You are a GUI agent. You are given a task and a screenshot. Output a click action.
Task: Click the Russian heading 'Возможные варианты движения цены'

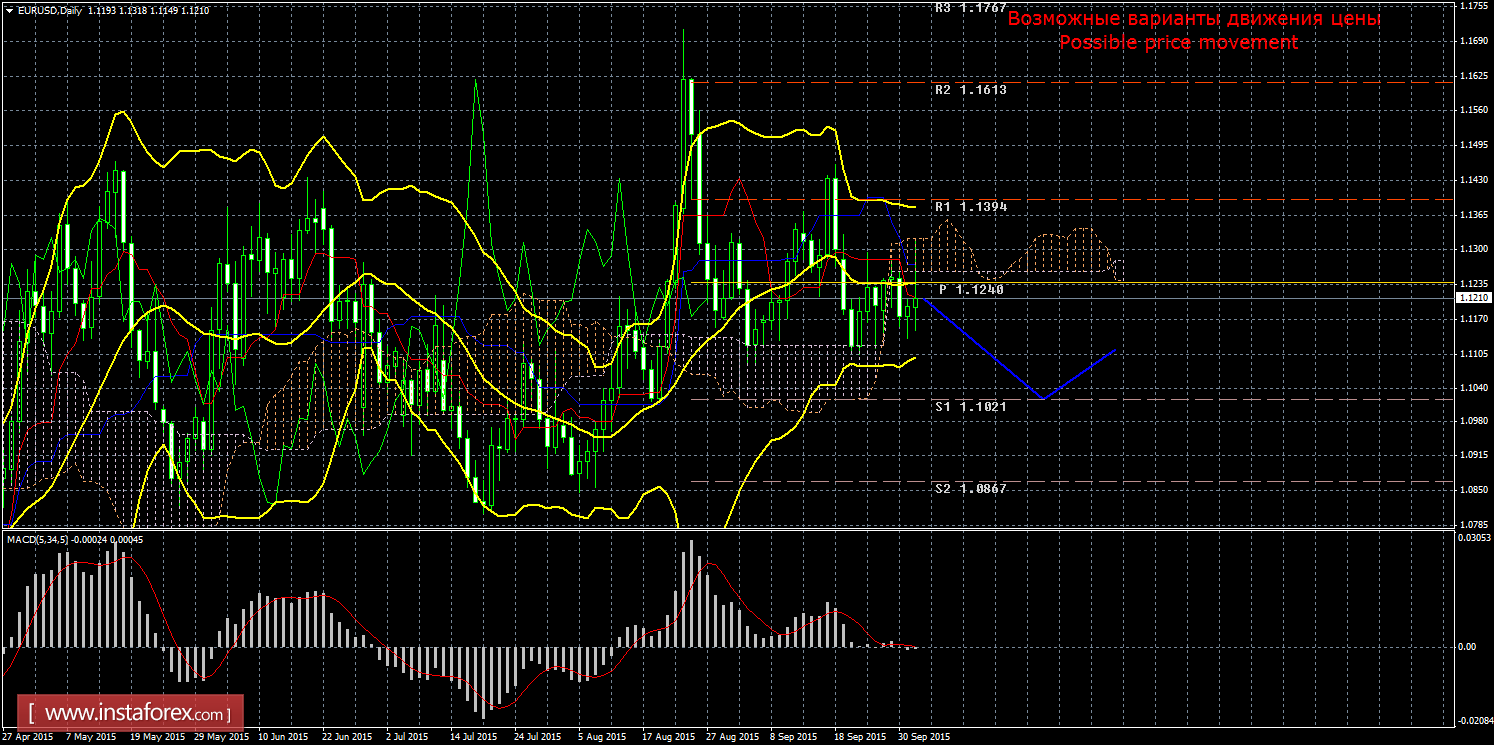click(1193, 19)
